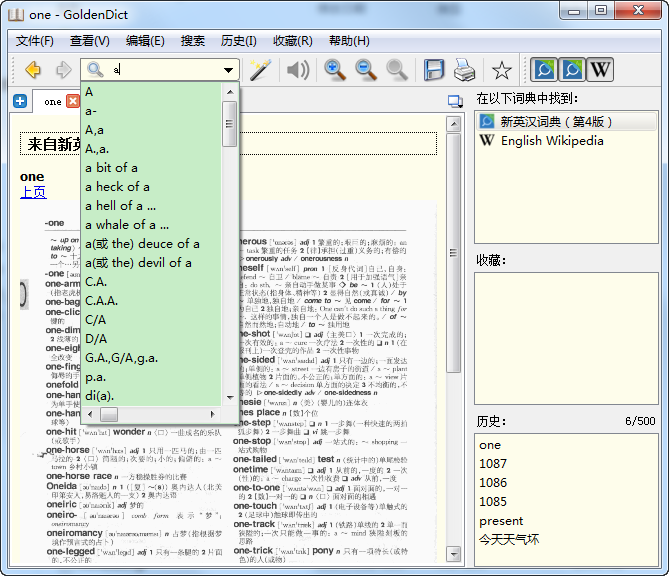This screenshot has width=669, height=576.
Task: Click the normal size zoom icon
Action: (x=397, y=70)
